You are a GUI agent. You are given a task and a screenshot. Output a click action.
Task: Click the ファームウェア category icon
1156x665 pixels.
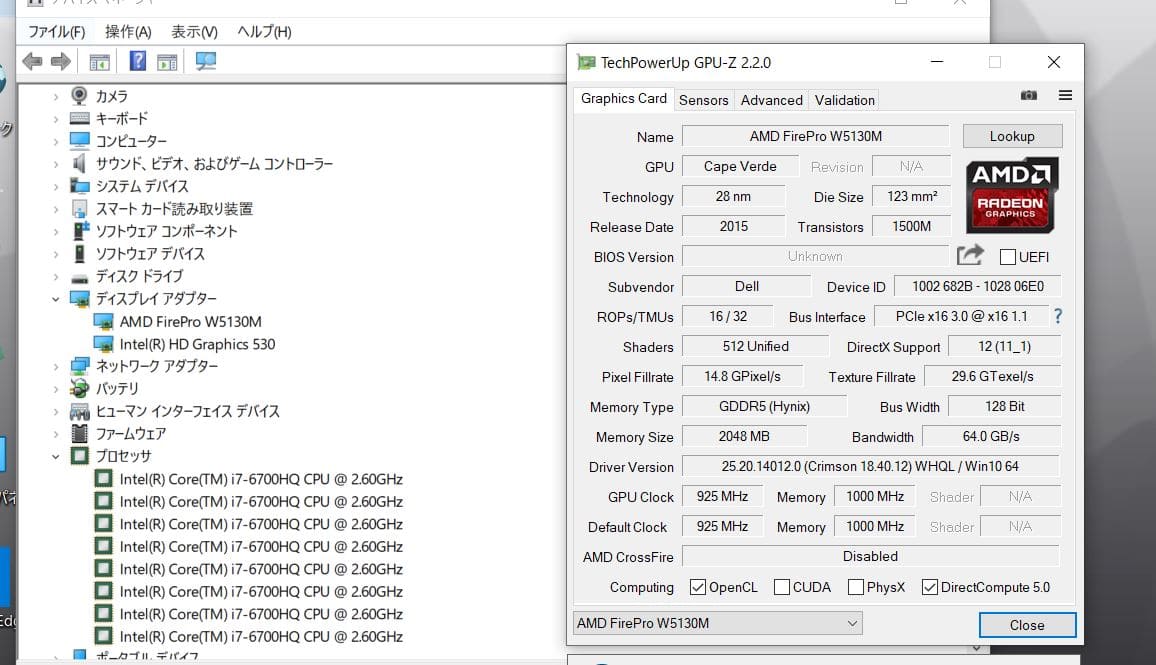pos(79,434)
